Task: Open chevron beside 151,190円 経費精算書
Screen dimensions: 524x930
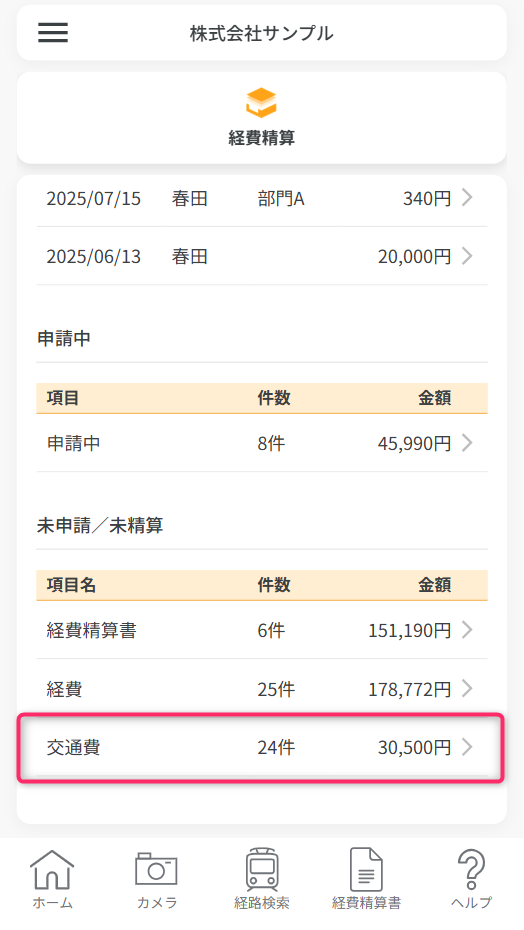Action: point(467,630)
